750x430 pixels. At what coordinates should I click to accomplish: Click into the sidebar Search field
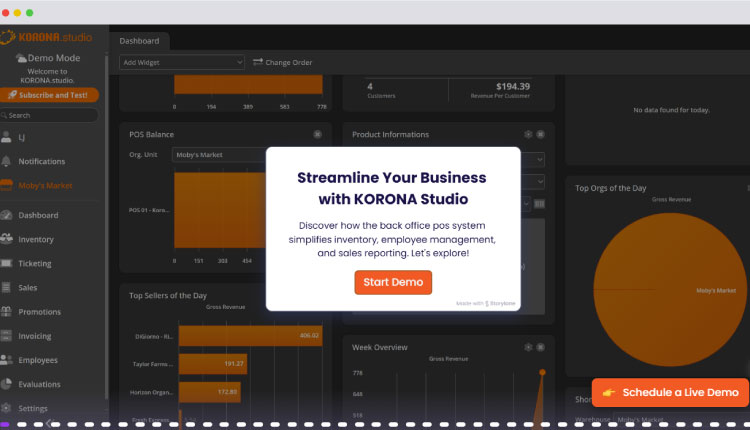pyautogui.click(x=49, y=115)
